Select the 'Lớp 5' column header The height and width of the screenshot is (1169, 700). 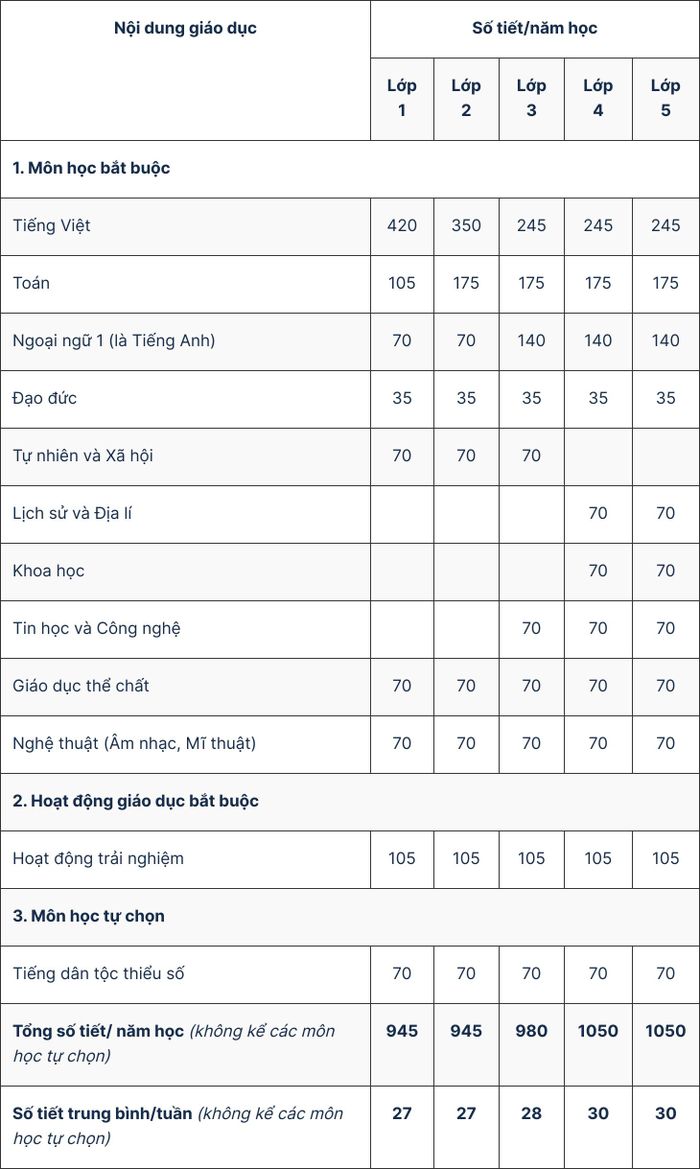pyautogui.click(x=666, y=98)
